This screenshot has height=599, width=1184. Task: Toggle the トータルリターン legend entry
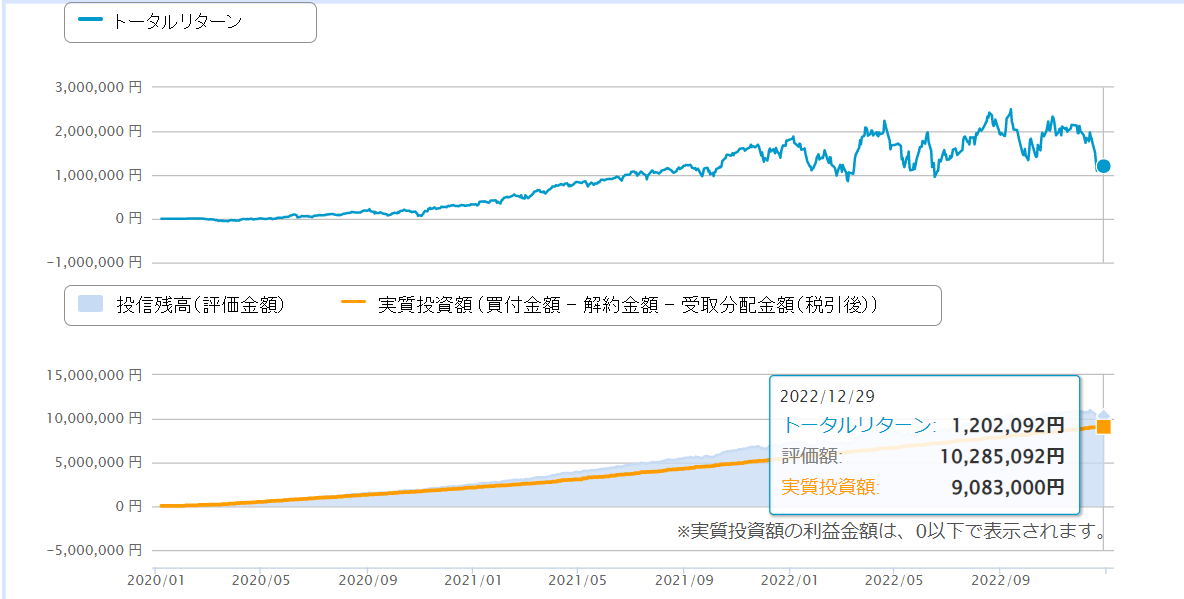pyautogui.click(x=159, y=21)
